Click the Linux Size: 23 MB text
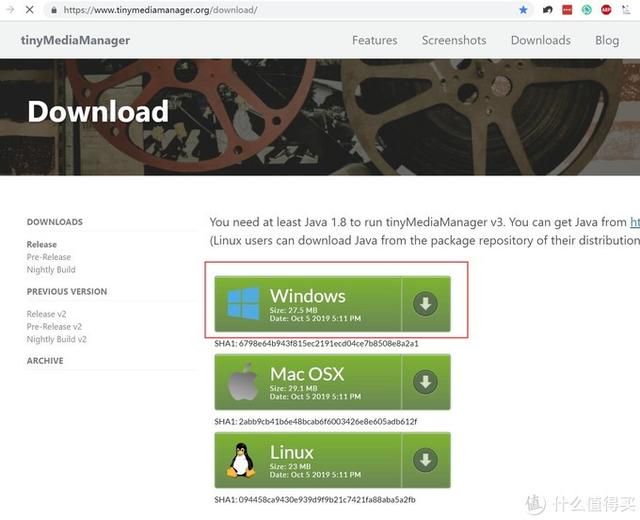Viewport: 640px width, 520px height. tap(290, 466)
